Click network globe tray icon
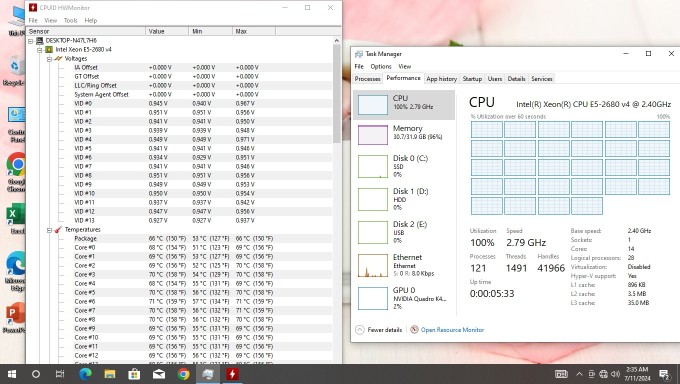This screenshot has width=680, height=384. (x=603, y=374)
